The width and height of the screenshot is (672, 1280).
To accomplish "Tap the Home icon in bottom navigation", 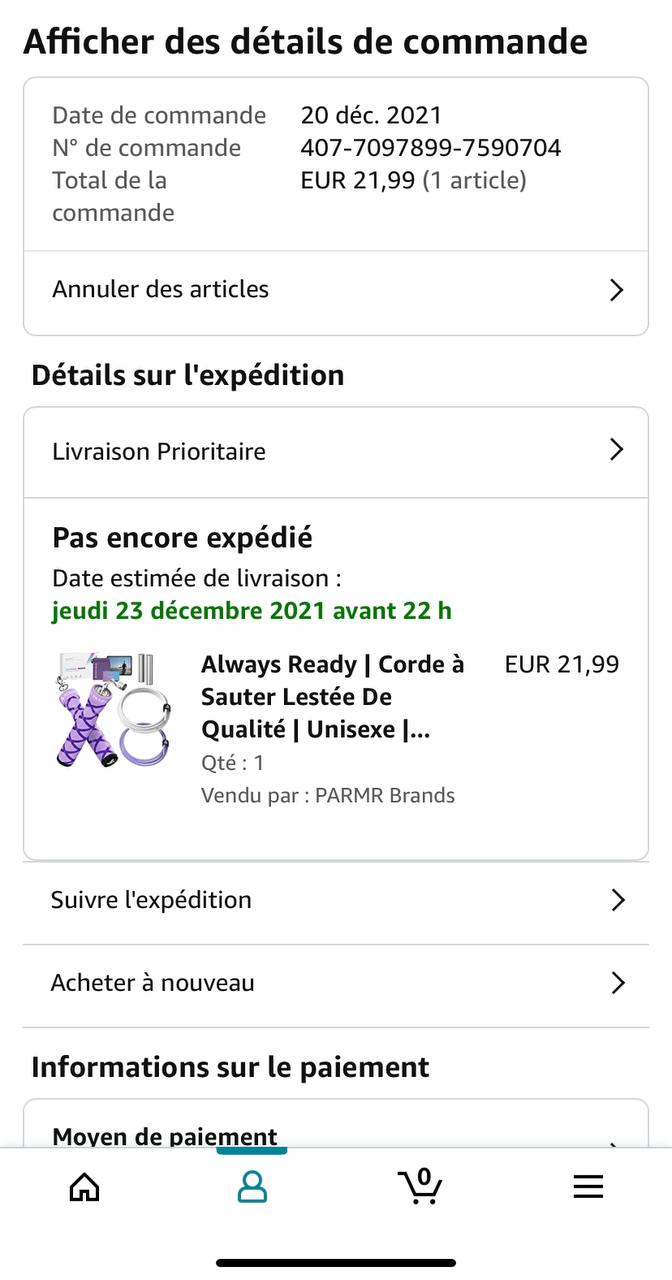I will click(84, 1187).
